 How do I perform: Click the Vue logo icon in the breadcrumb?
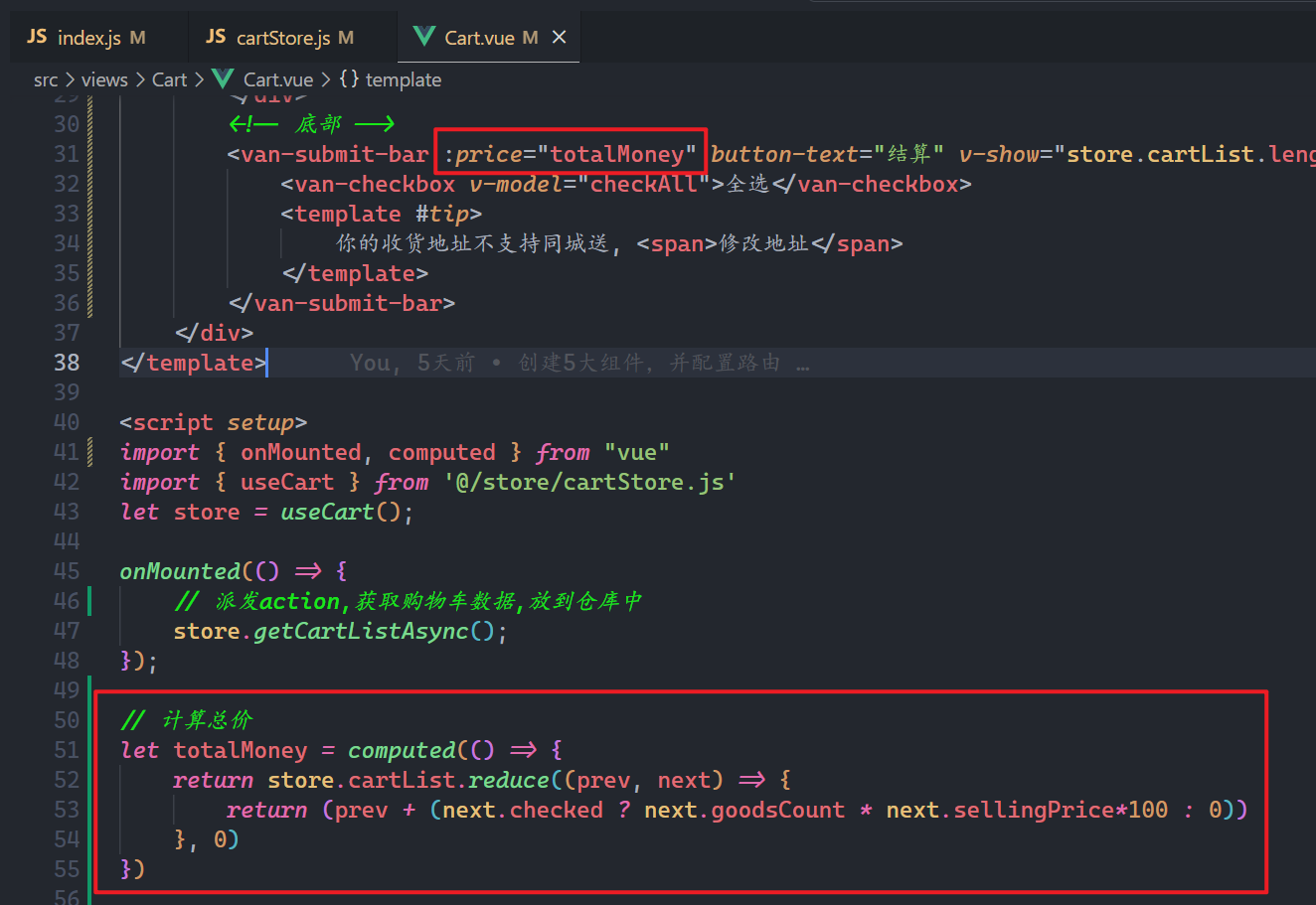point(223,79)
